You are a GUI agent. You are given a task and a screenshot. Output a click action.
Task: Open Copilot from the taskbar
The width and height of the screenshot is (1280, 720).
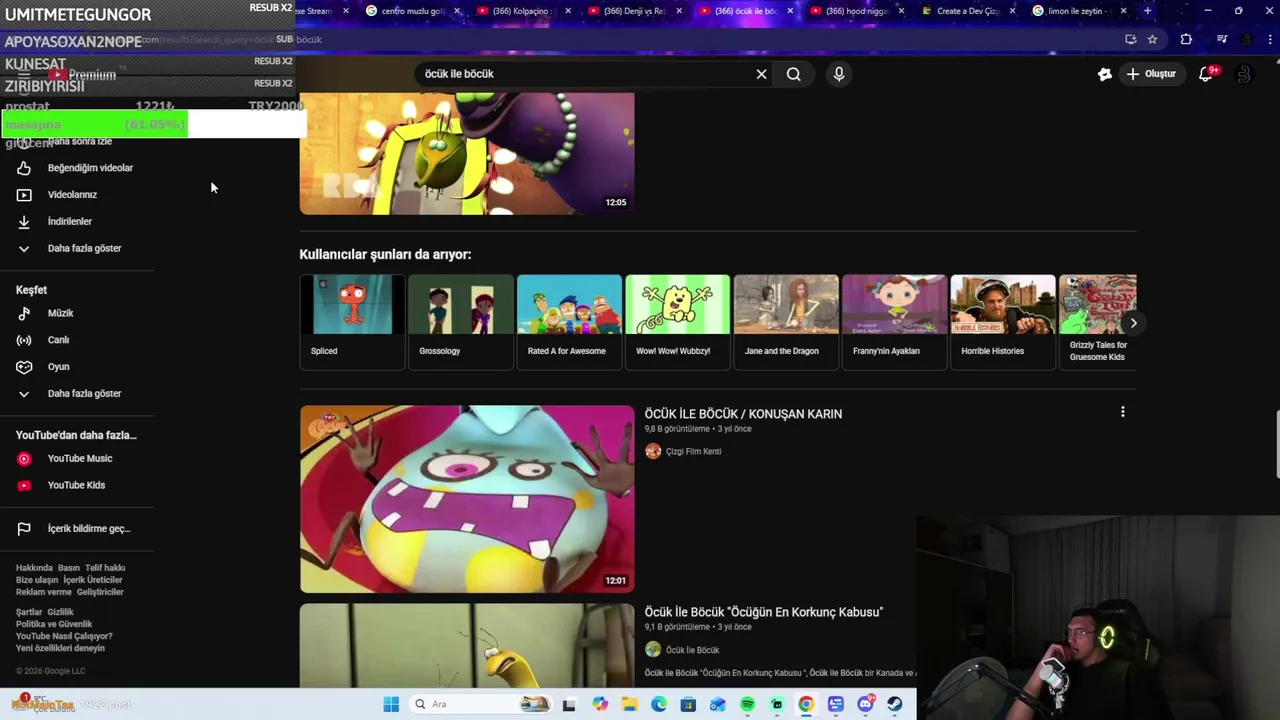[x=599, y=704]
